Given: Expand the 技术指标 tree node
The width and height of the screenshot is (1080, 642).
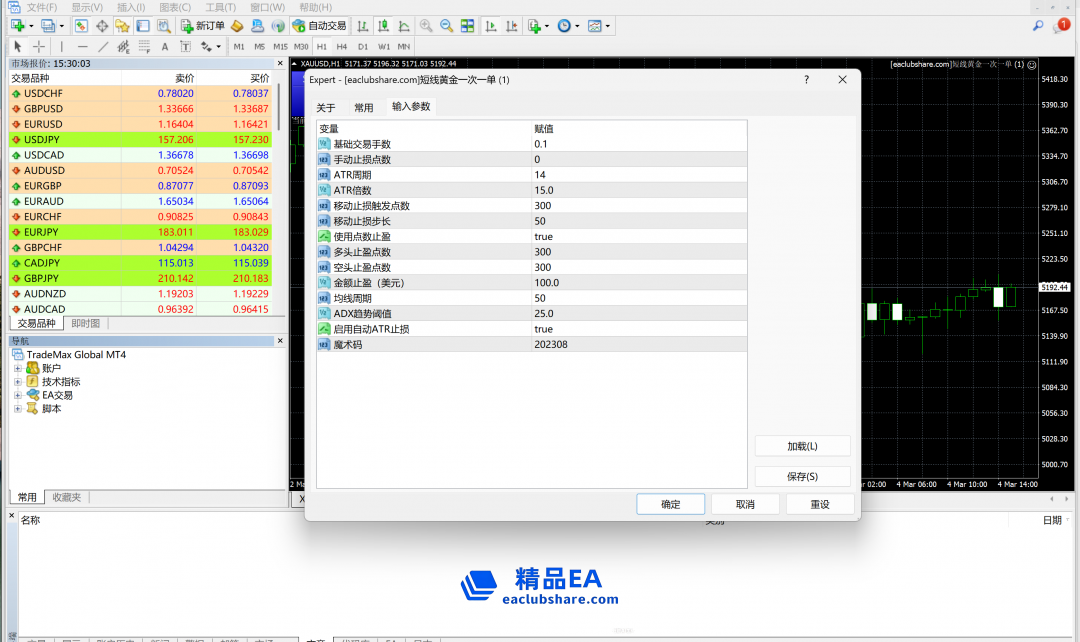Looking at the screenshot, I should [x=18, y=382].
